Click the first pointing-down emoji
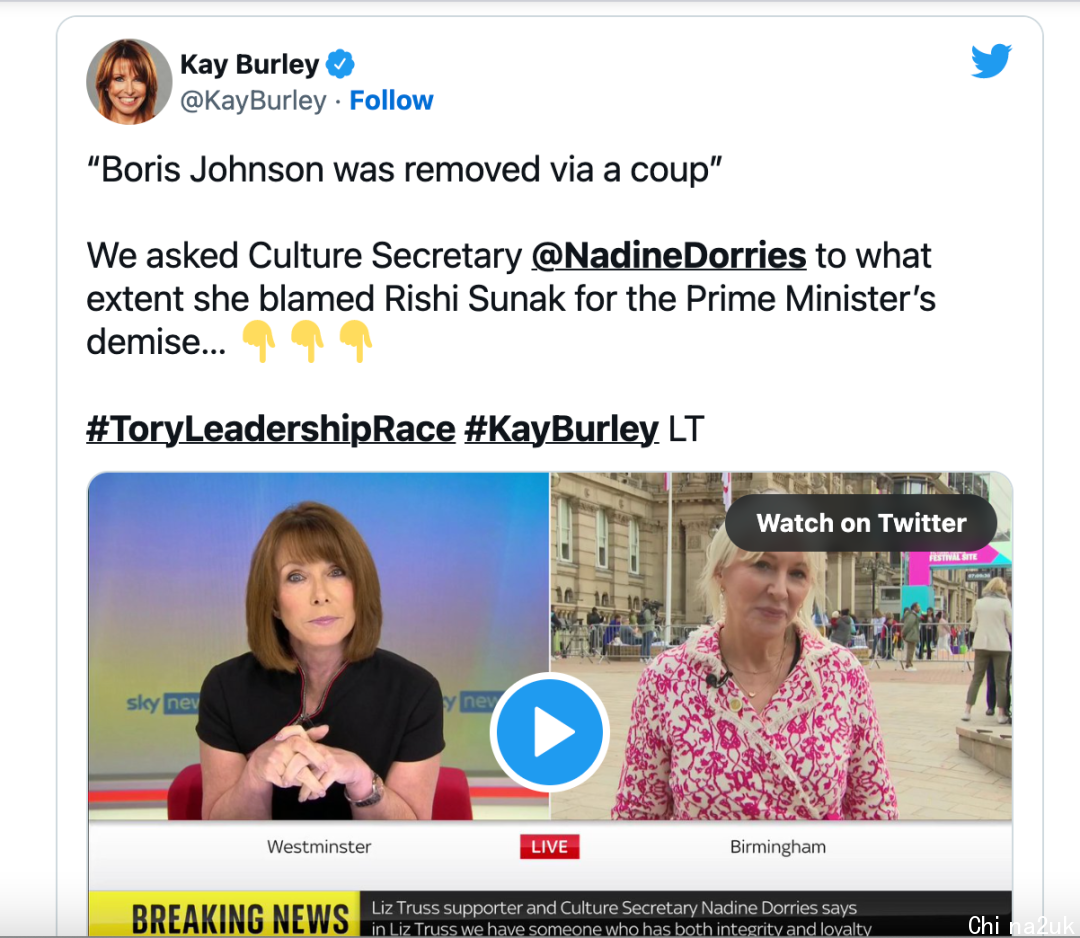 pos(258,341)
